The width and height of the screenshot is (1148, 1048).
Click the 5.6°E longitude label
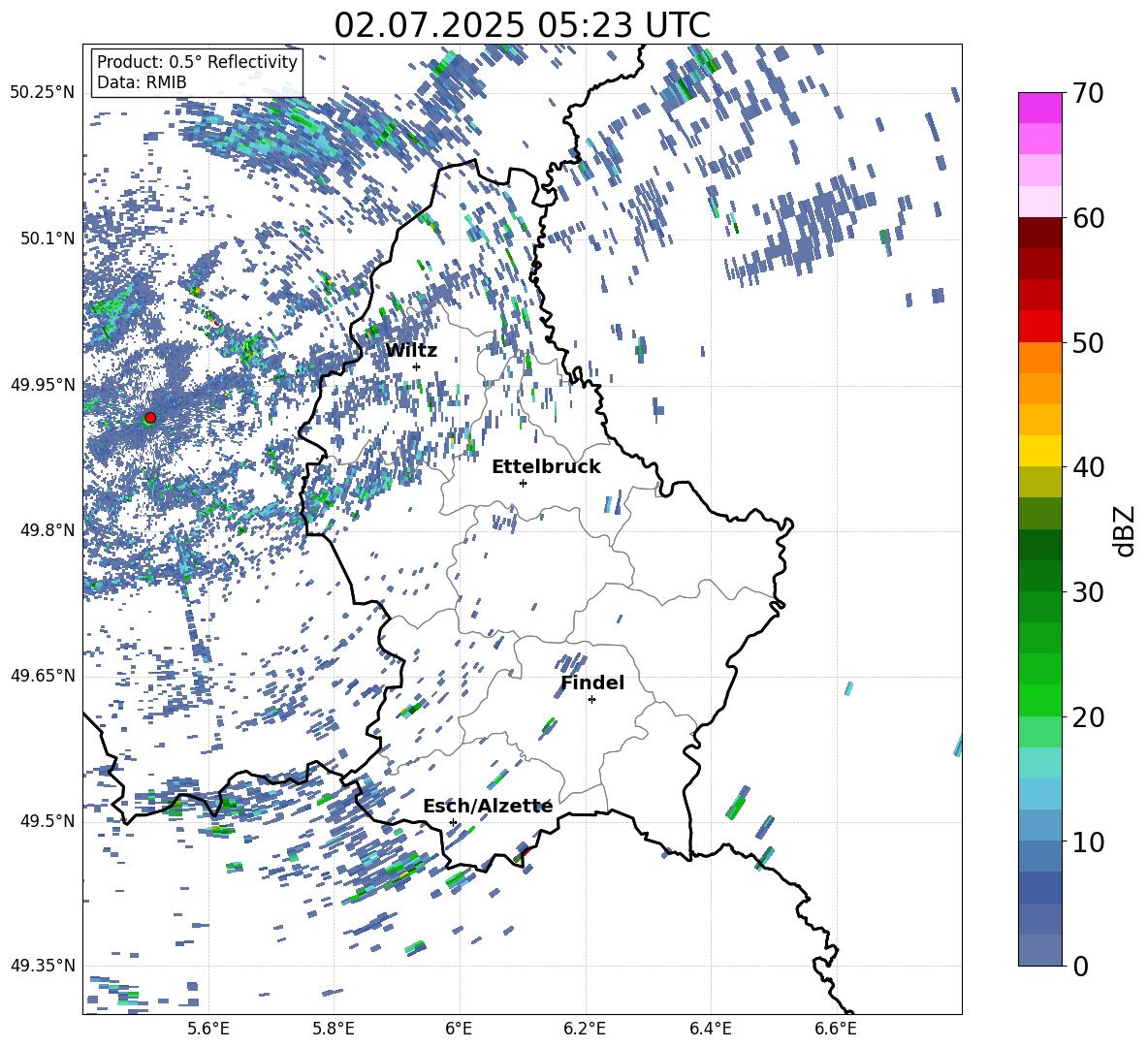(x=207, y=1029)
